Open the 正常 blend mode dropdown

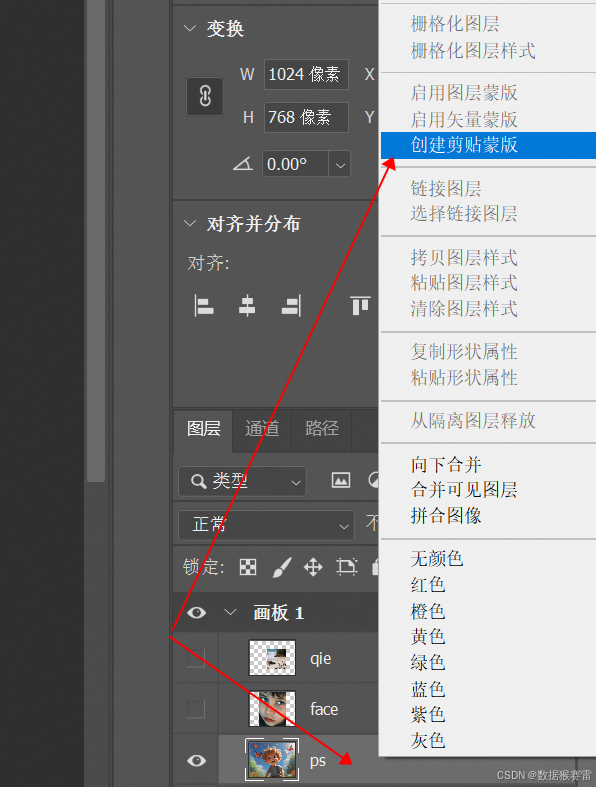pyautogui.click(x=266, y=525)
